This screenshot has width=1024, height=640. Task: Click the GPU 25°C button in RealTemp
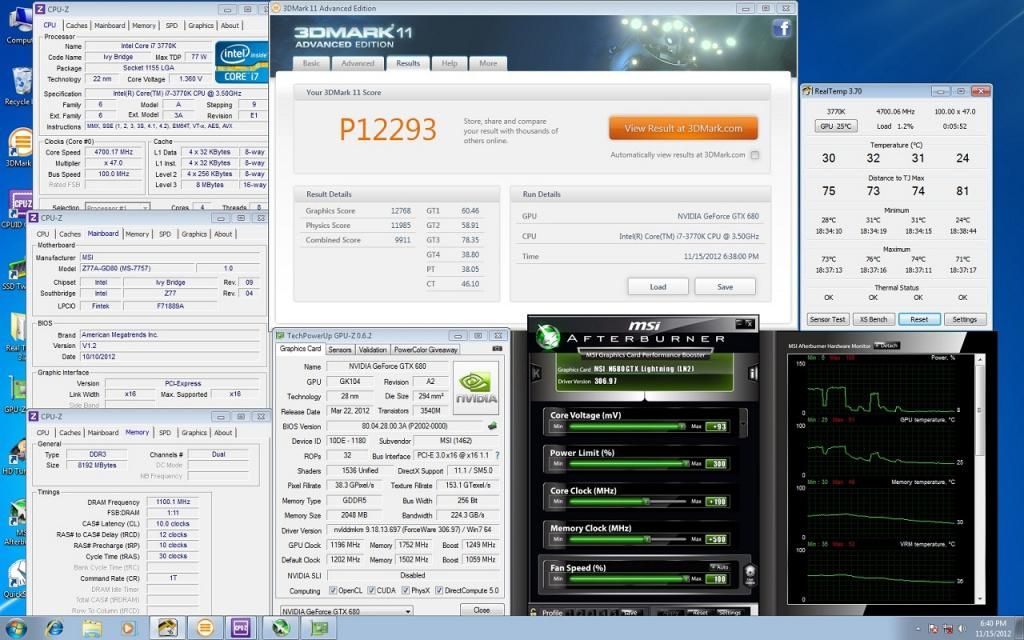(836, 126)
